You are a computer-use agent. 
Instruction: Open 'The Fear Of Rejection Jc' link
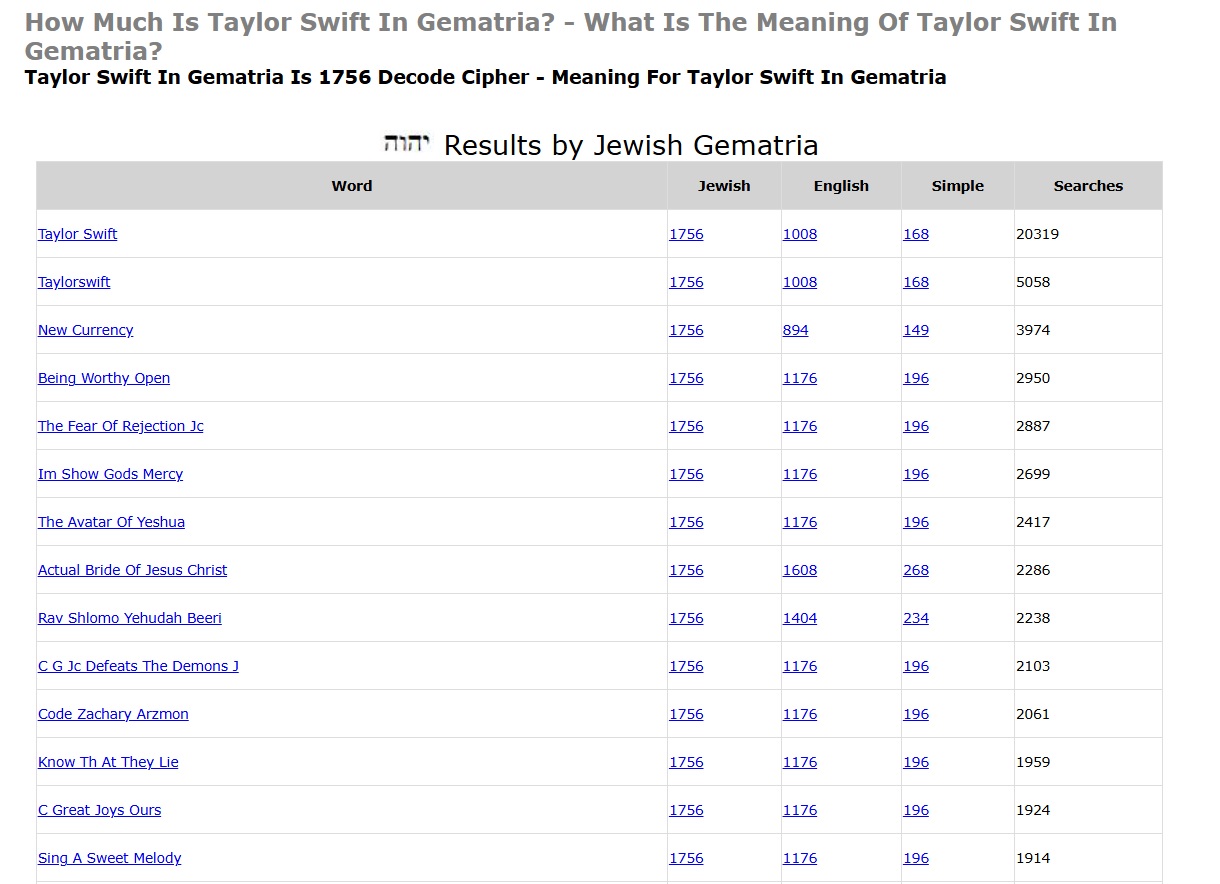[121, 426]
